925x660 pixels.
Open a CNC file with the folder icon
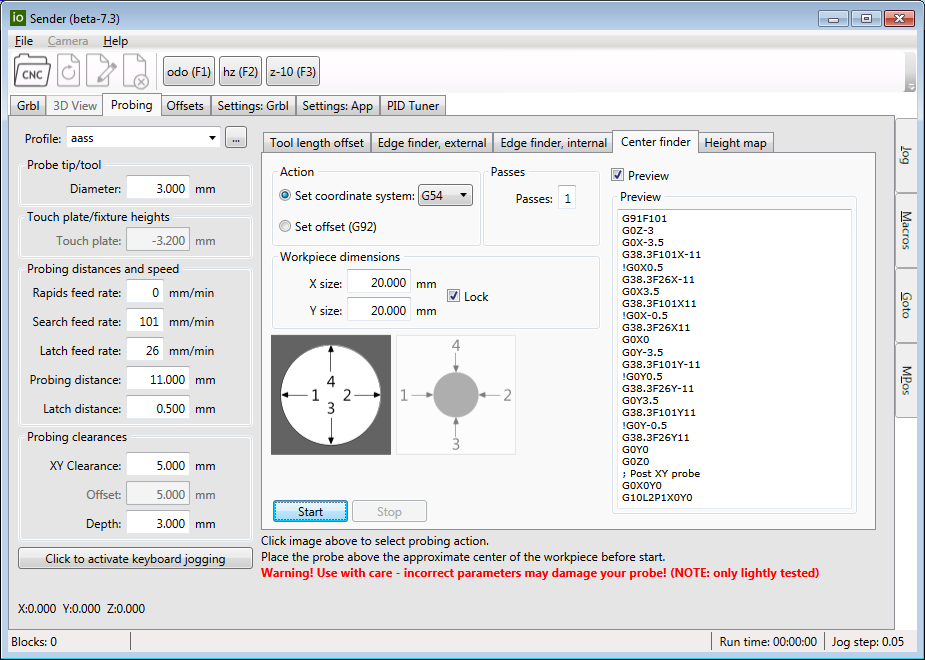point(31,71)
